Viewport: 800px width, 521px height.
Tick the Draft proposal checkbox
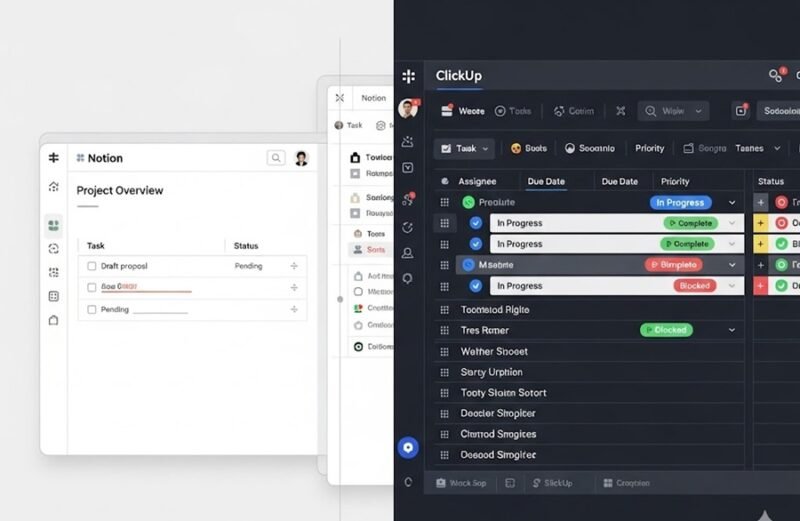pos(92,266)
